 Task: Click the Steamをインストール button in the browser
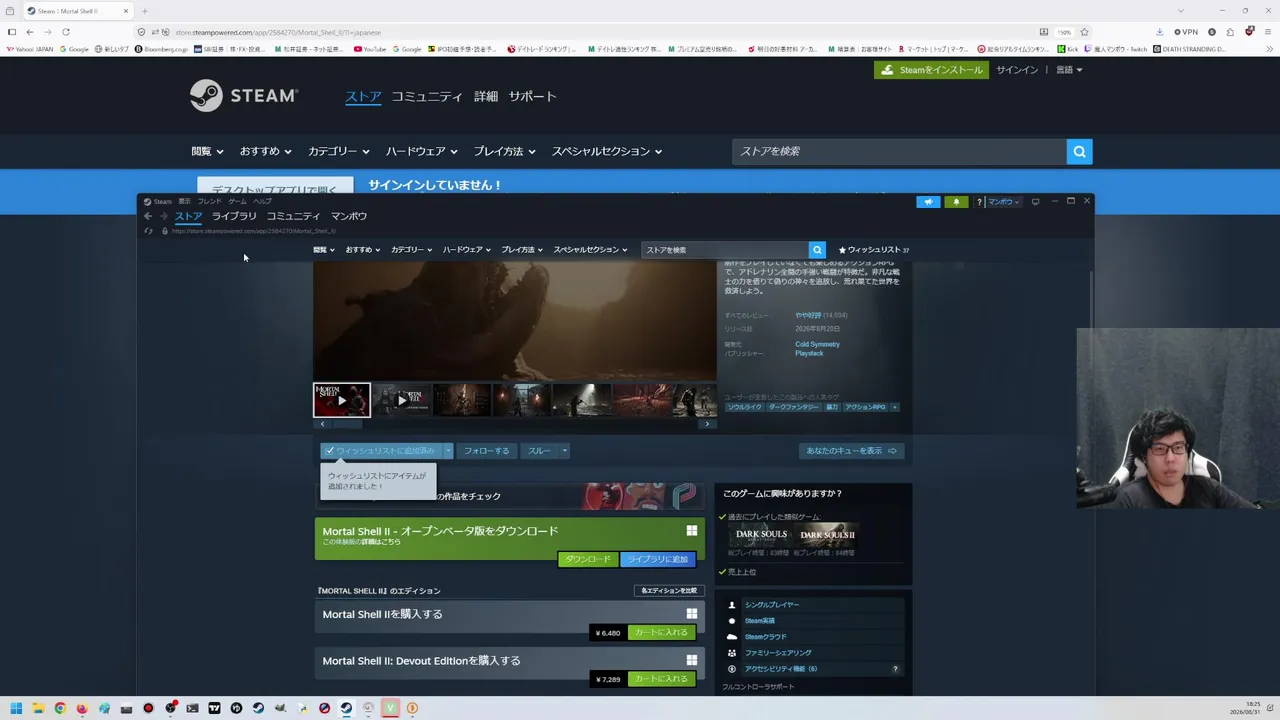pos(931,70)
